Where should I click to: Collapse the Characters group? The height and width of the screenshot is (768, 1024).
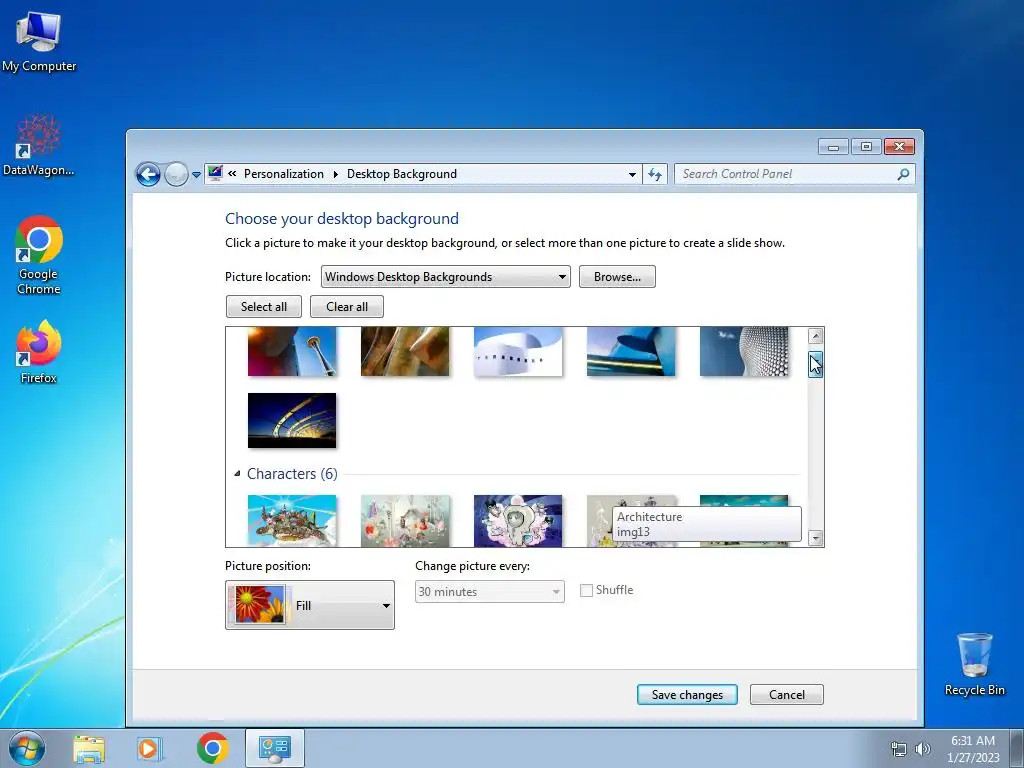click(x=237, y=473)
